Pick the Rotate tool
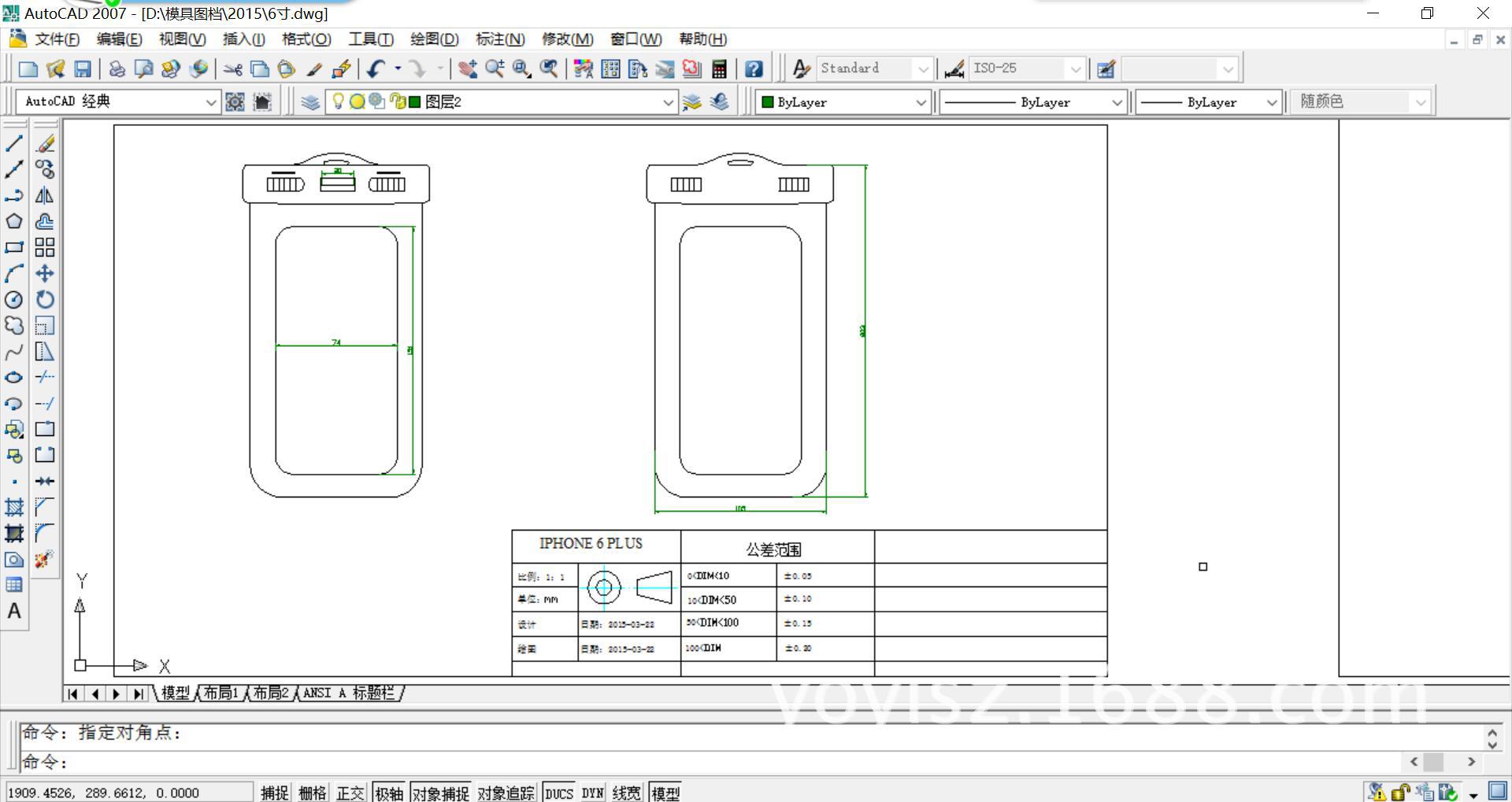Viewport: 1512px width, 802px height. click(x=45, y=299)
